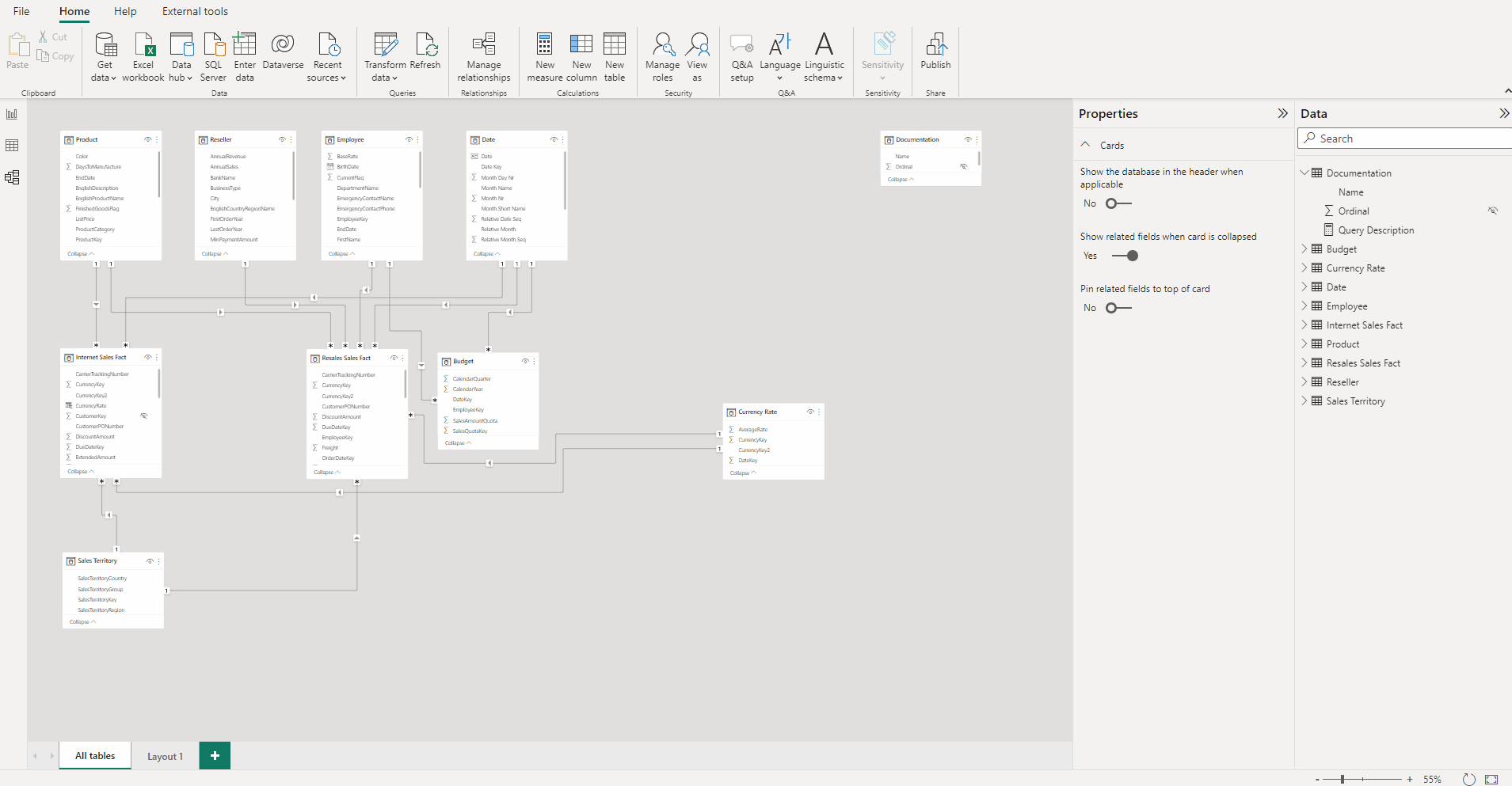This screenshot has height=786, width=1512.
Task: Open Manage relationships
Action: (x=483, y=55)
